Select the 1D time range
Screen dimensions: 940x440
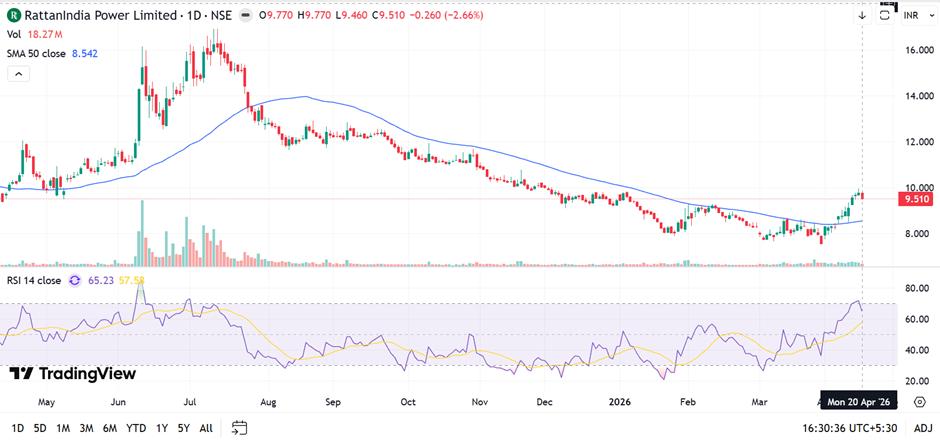(18, 428)
